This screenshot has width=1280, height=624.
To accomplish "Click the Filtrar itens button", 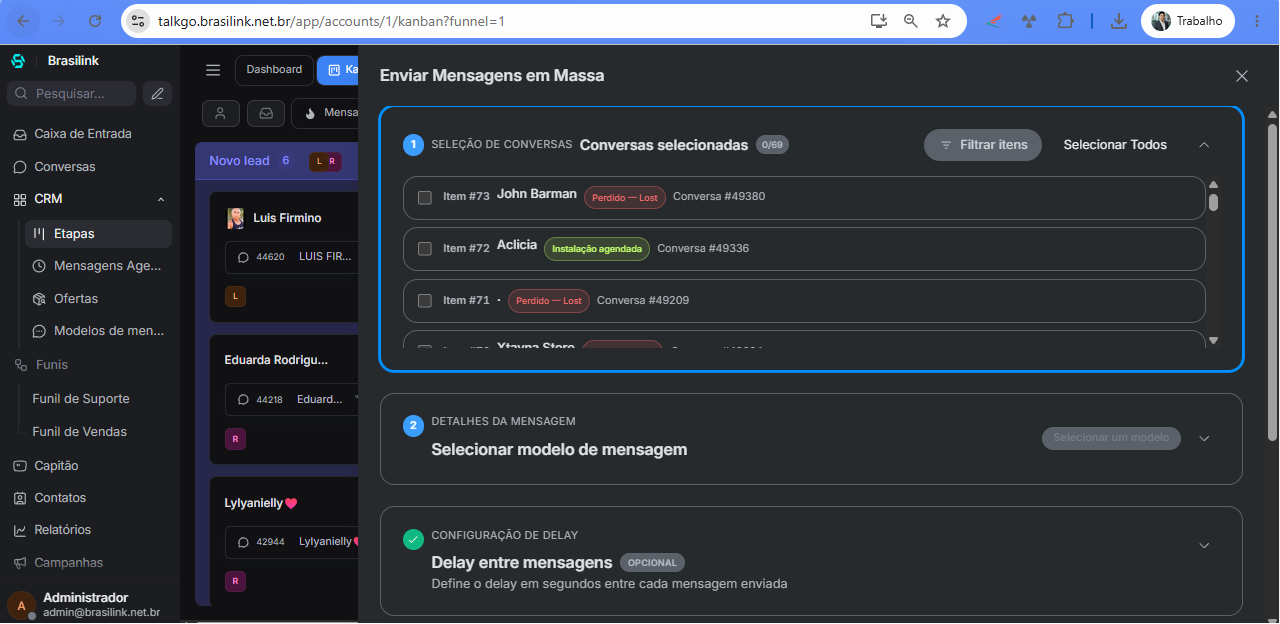I will pyautogui.click(x=983, y=145).
